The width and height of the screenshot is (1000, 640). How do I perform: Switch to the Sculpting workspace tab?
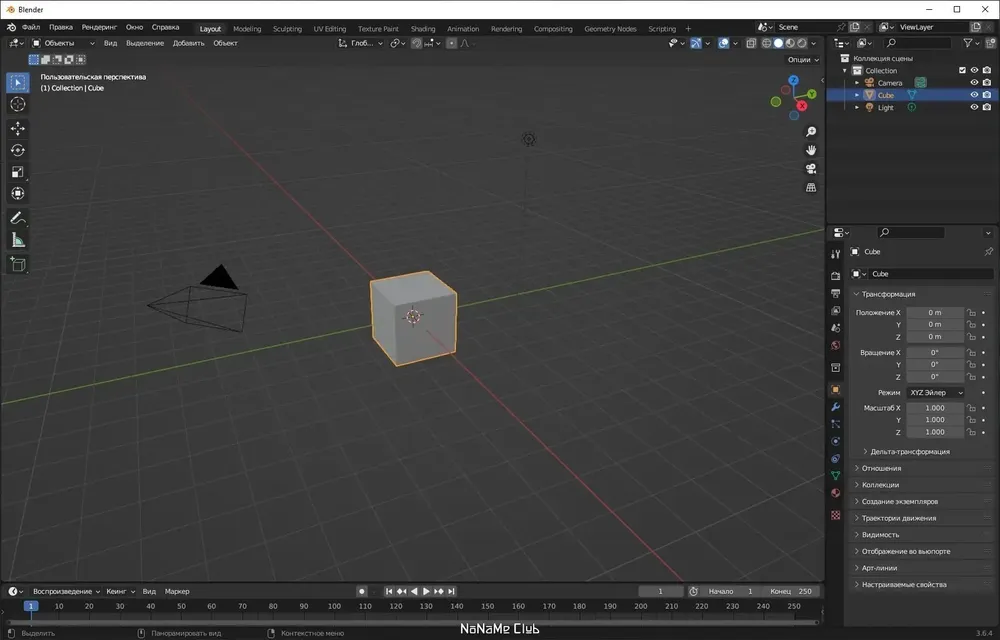[x=287, y=29]
